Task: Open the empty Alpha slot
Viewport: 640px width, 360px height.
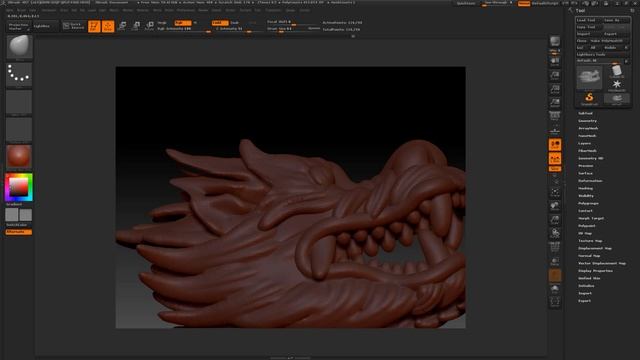Action: pos(19,102)
